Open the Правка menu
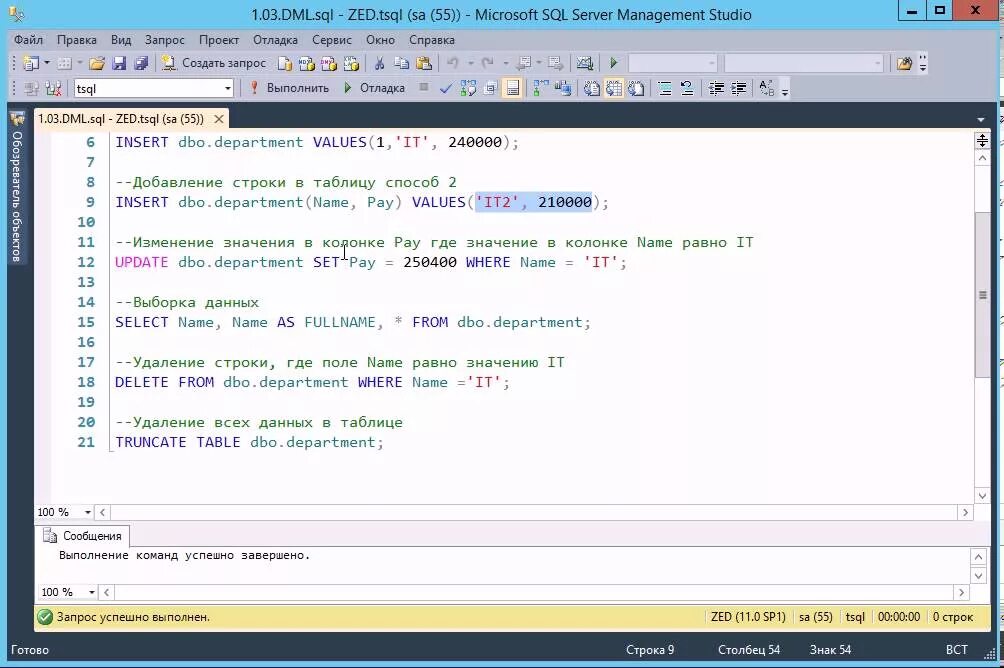Viewport: 1004px width, 668px height. tap(76, 40)
